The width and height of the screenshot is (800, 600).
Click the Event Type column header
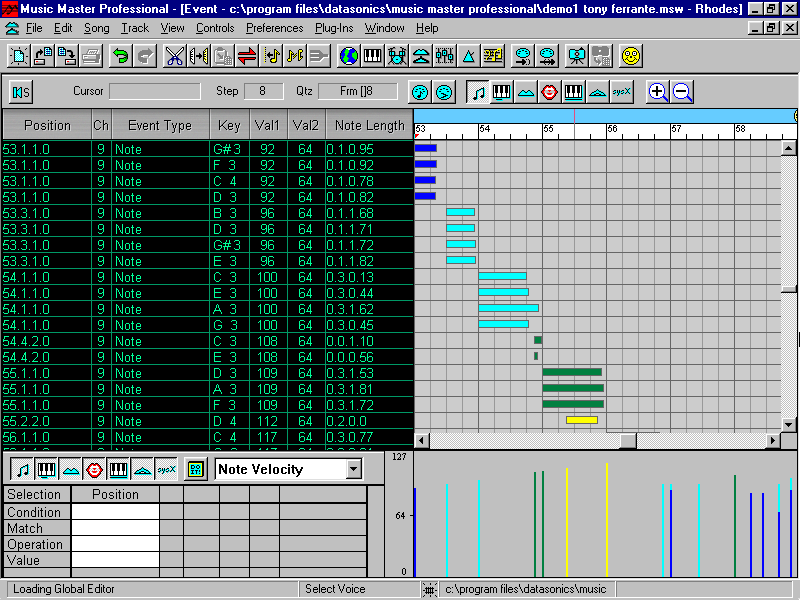(x=160, y=125)
